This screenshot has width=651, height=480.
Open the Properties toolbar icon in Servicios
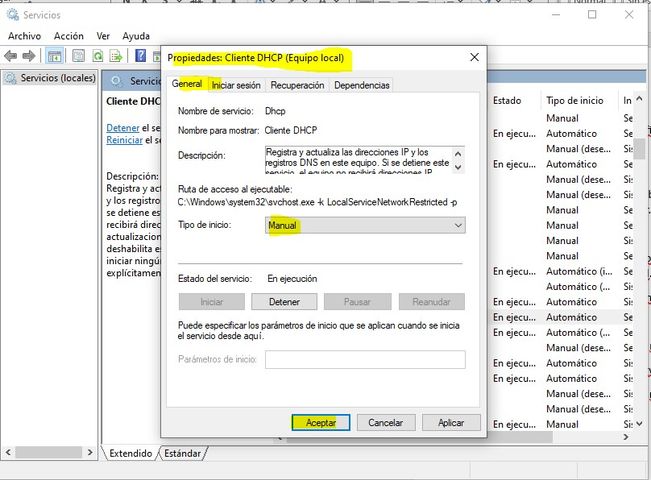(x=78, y=56)
